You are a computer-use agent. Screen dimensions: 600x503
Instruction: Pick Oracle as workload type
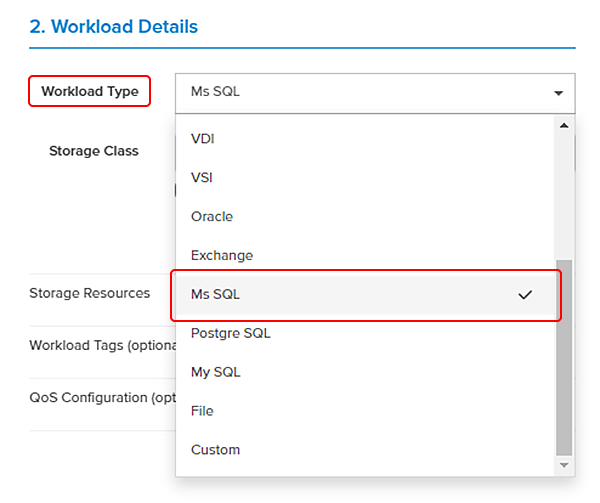pos(365,217)
